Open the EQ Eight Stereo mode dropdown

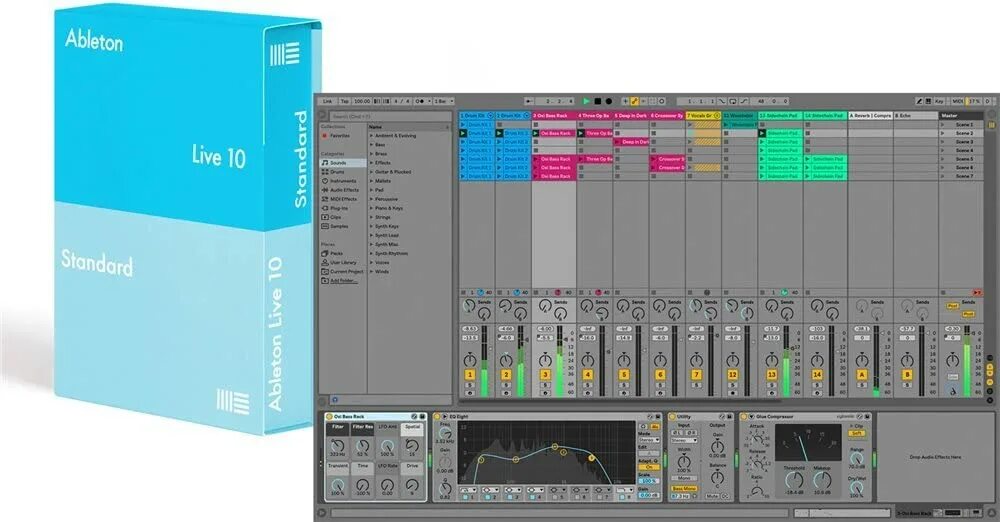649,440
